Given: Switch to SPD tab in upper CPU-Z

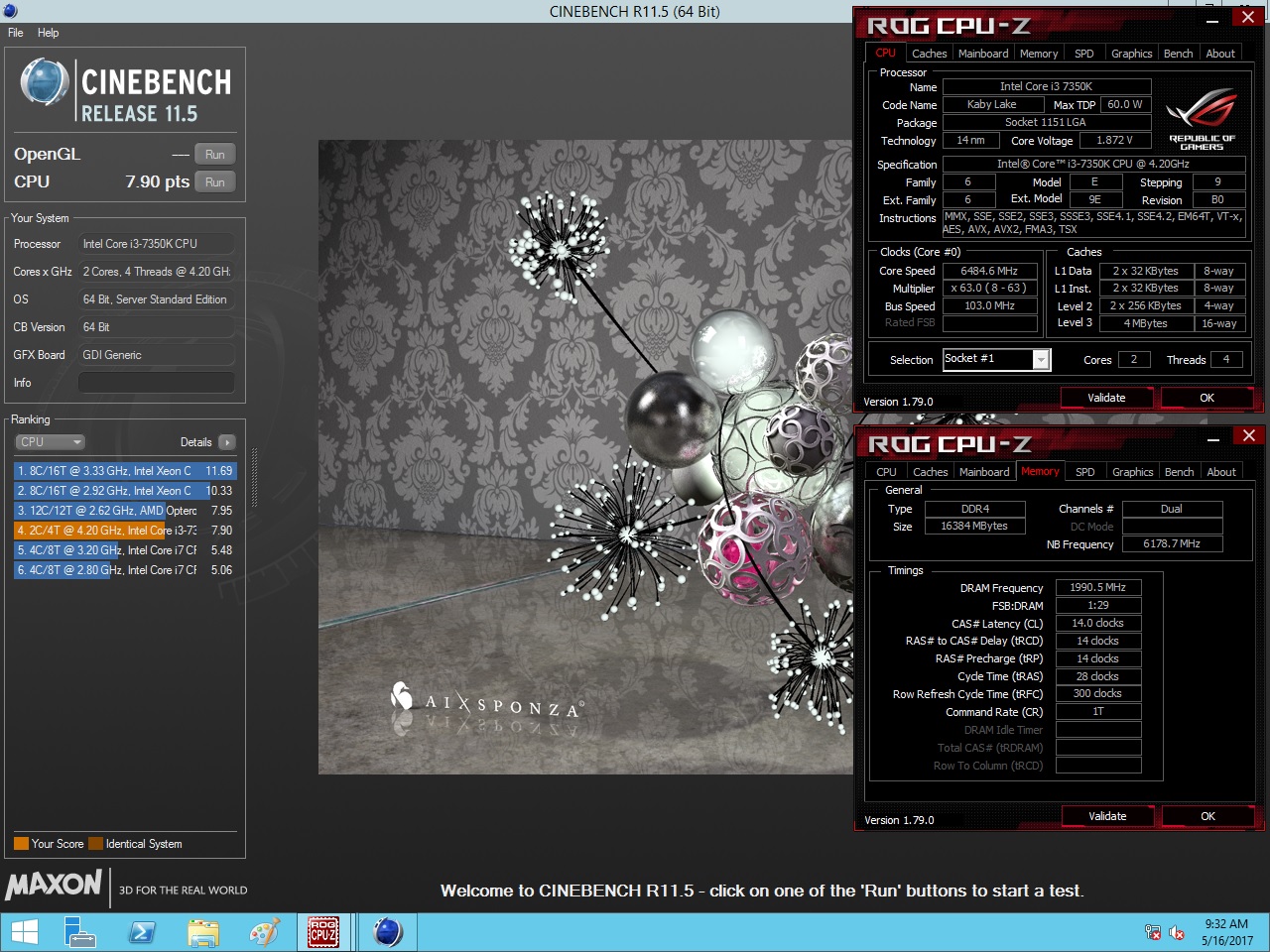Looking at the screenshot, I should coord(1084,54).
